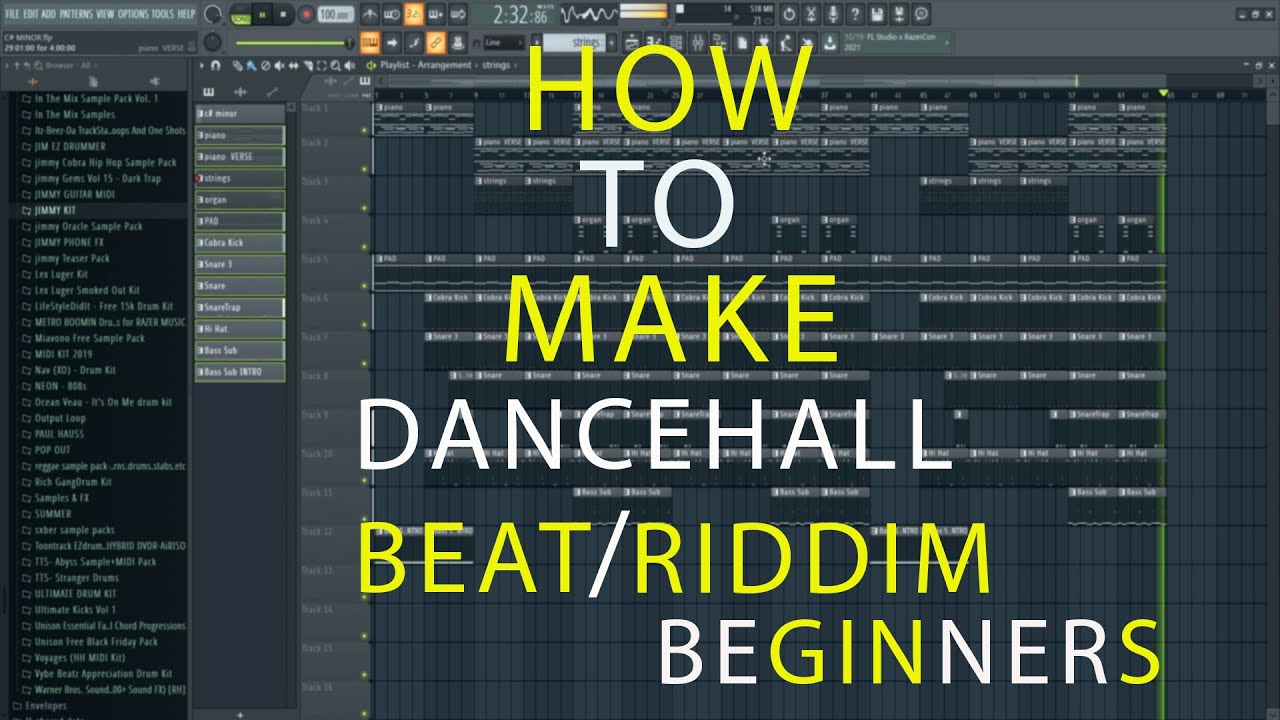Toggle the overdub/blend recording icon
Screen dimensions: 1280x720
coord(435,15)
